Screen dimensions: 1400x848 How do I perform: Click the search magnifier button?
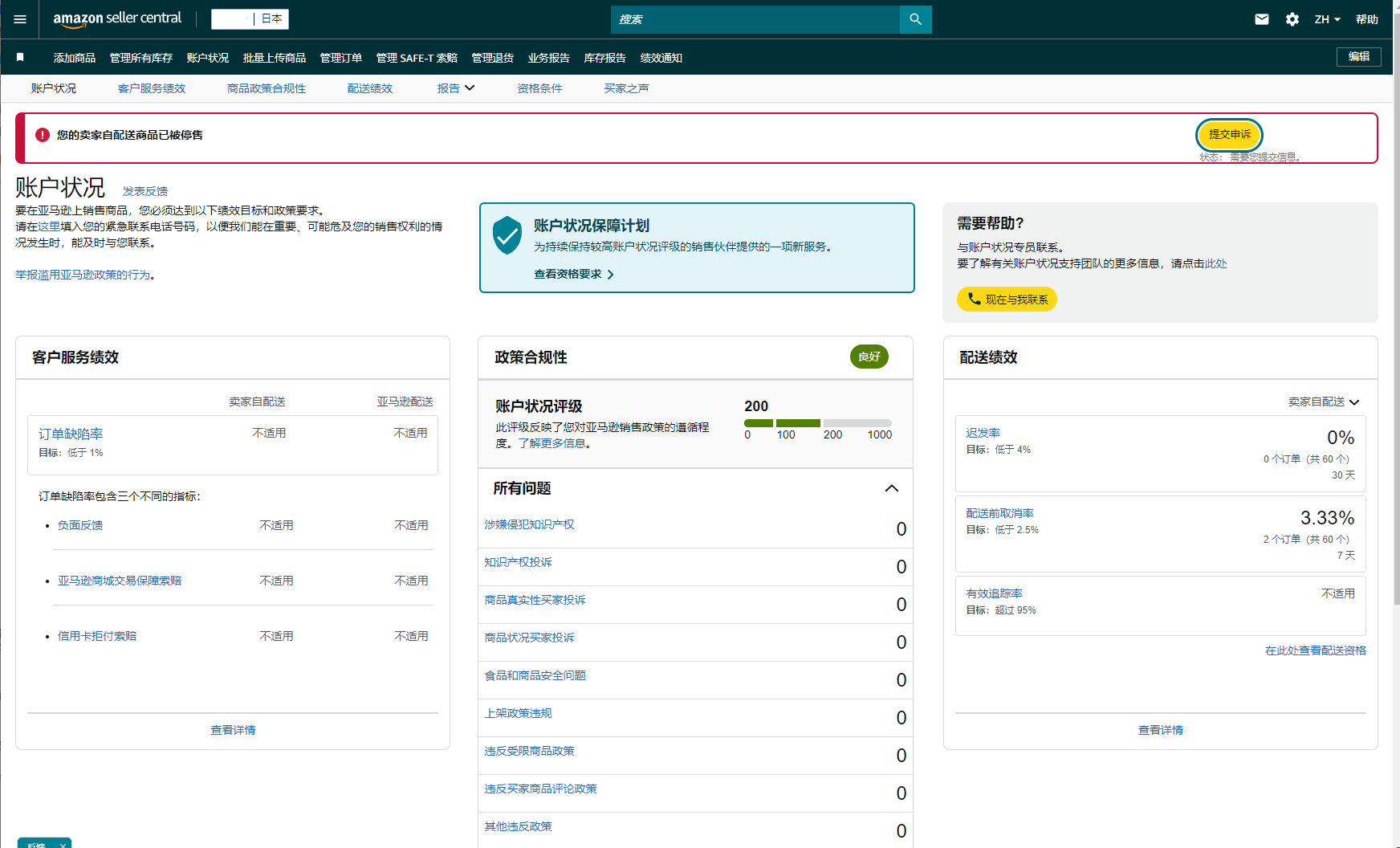[915, 19]
